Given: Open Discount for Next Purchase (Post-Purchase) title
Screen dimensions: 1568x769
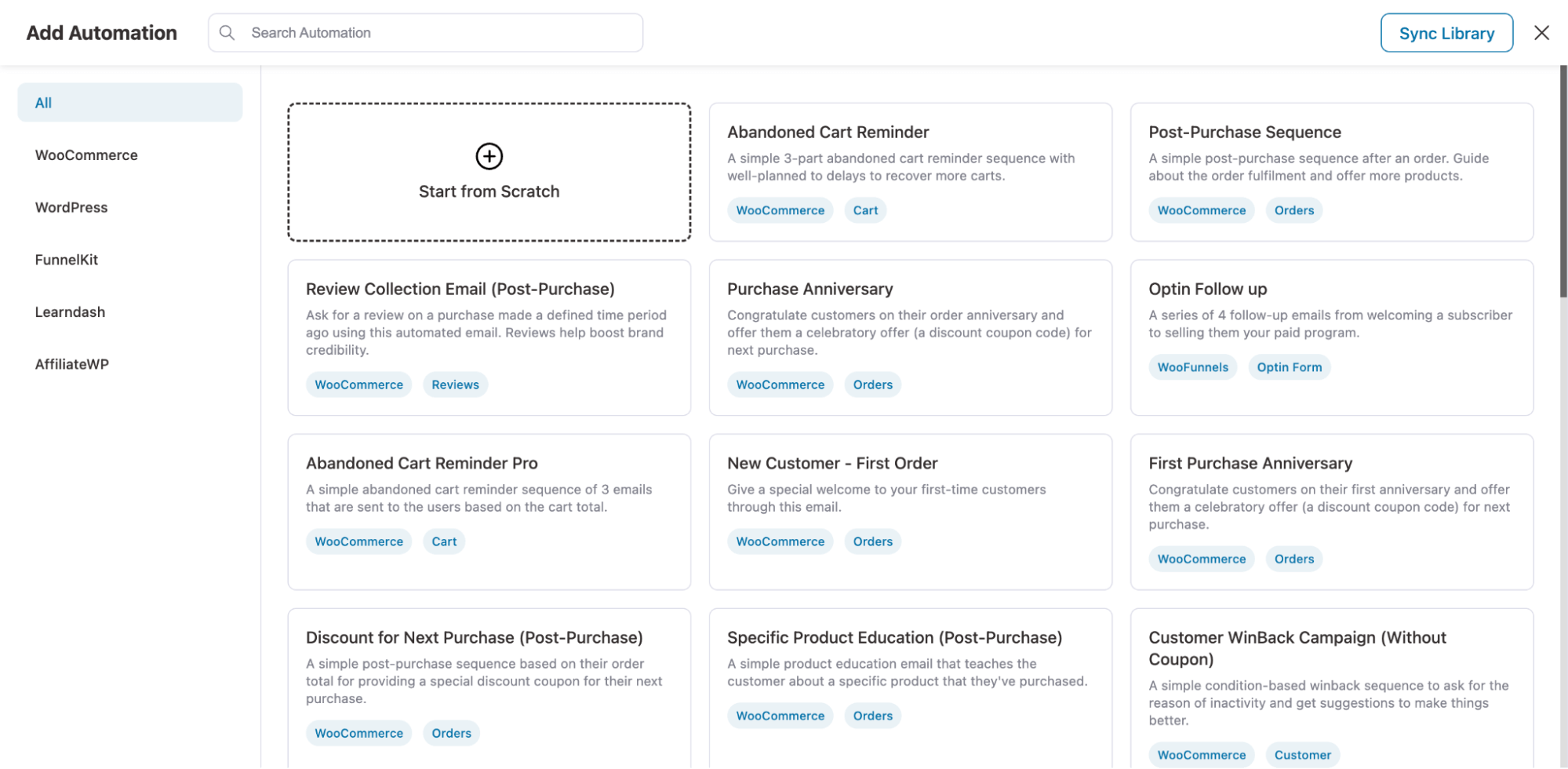Looking at the screenshot, I should (x=475, y=637).
